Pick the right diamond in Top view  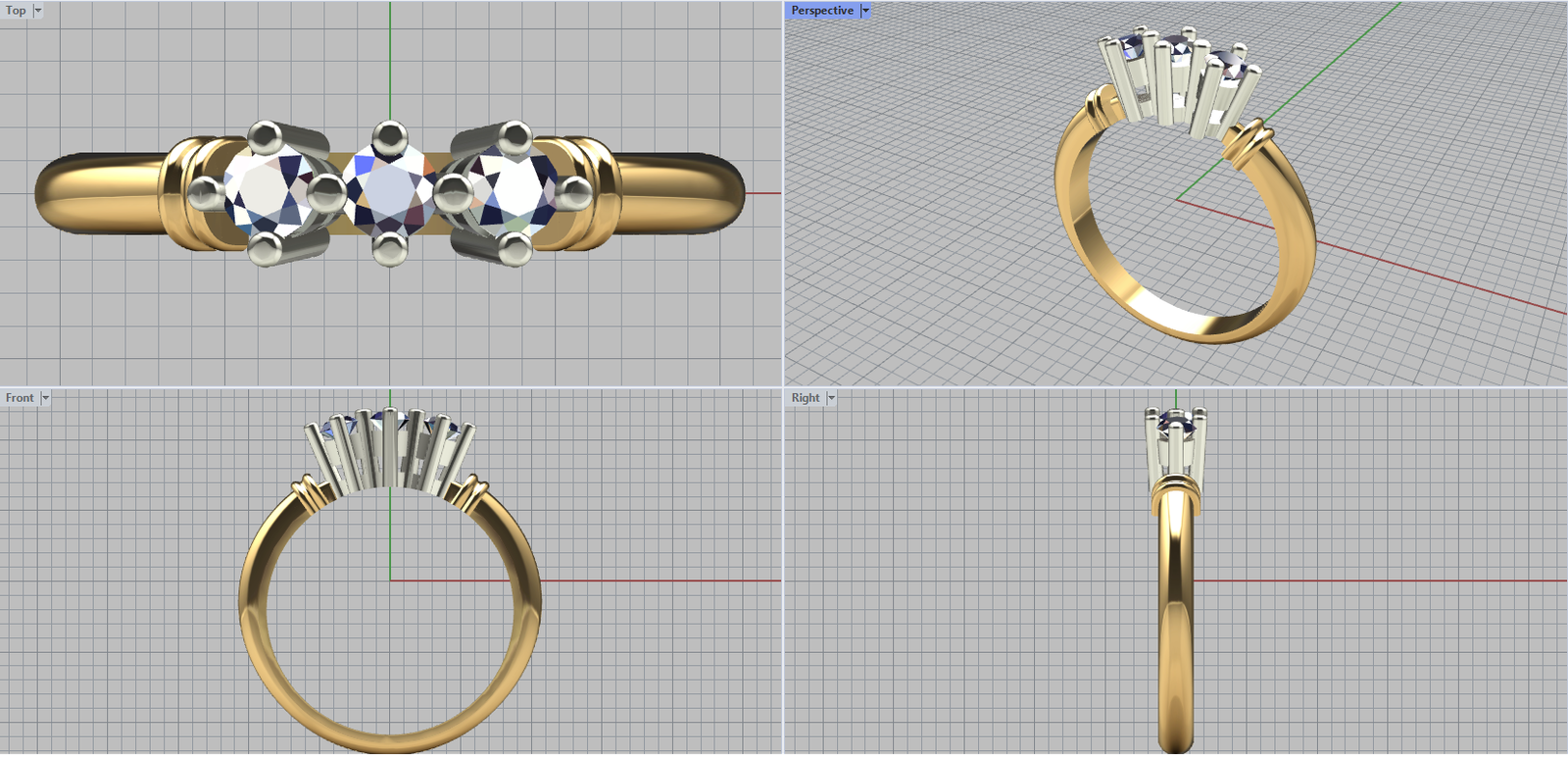(x=514, y=193)
